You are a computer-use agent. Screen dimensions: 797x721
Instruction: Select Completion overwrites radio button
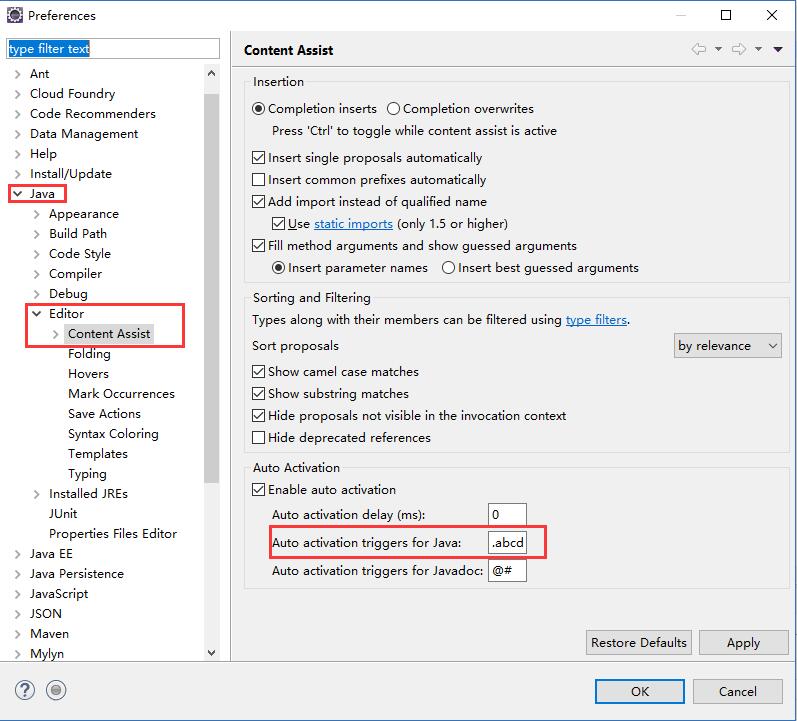point(394,109)
